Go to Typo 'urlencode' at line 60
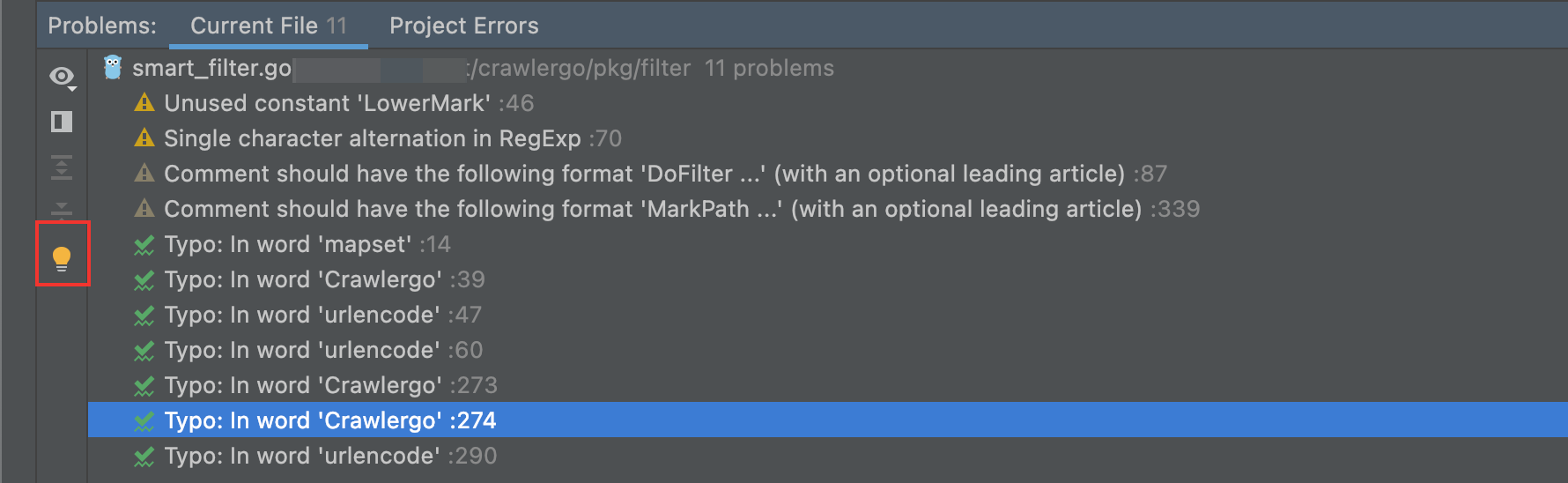Screen dimensions: 1568x483 (x=323, y=350)
